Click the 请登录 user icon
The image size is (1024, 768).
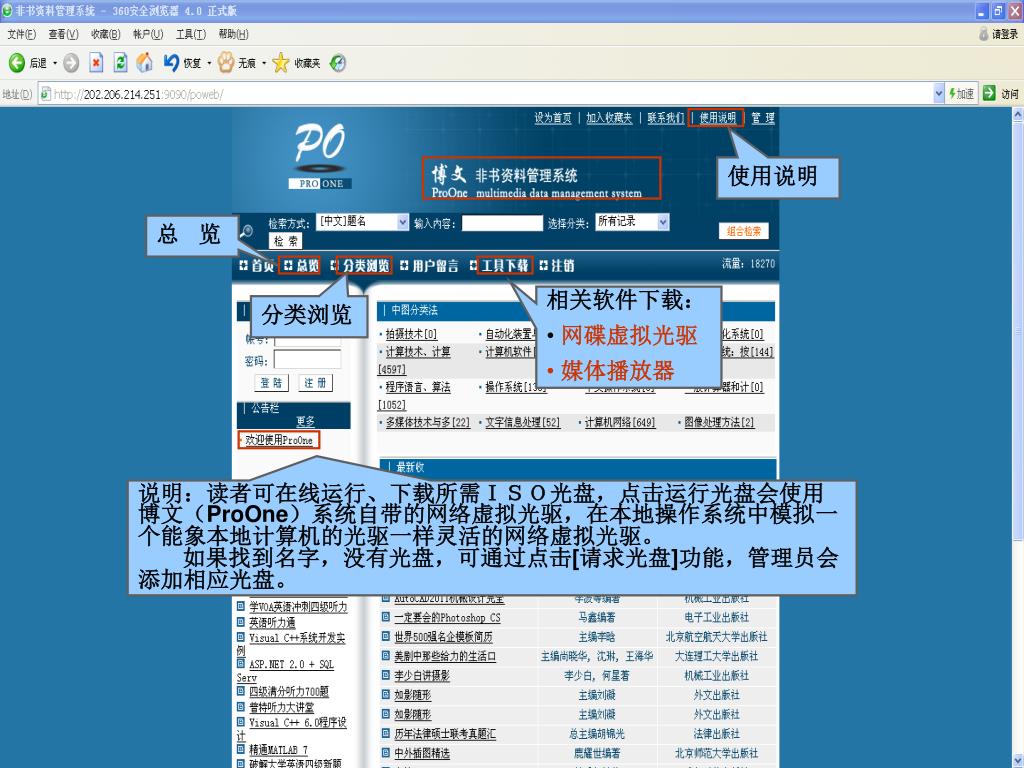coord(984,34)
